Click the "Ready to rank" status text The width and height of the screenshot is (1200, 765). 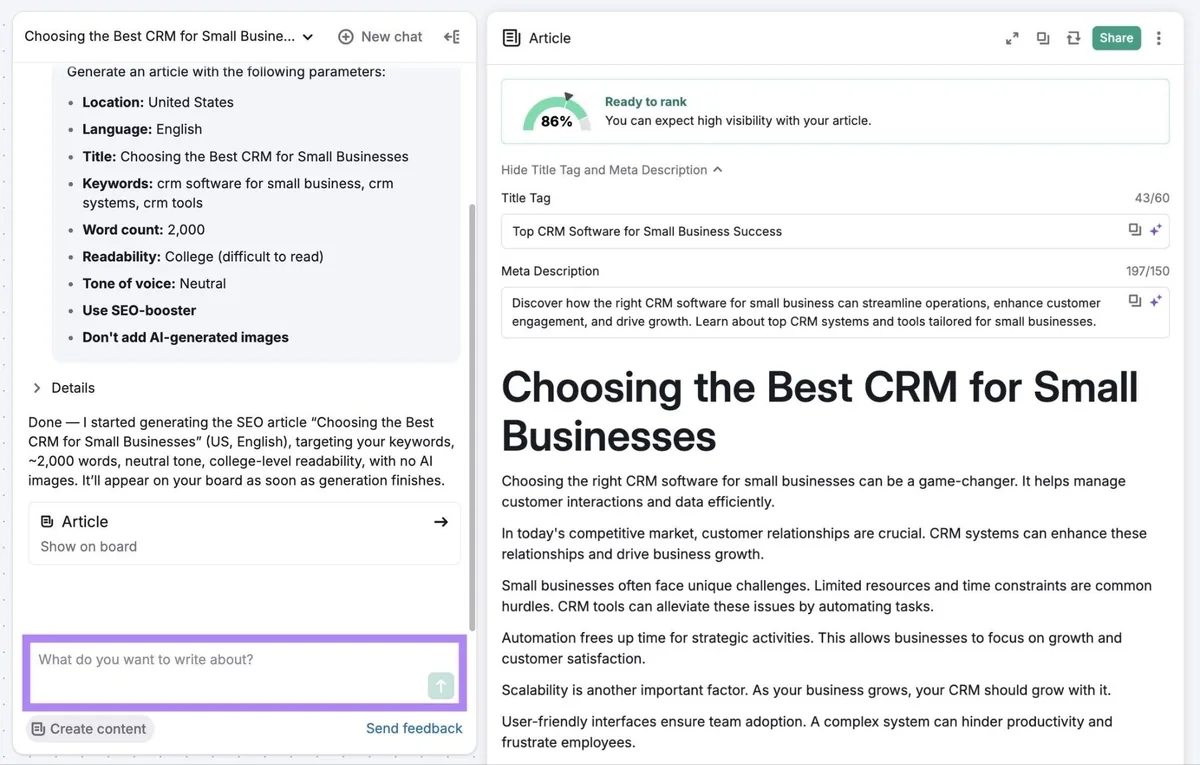pyautogui.click(x=646, y=102)
